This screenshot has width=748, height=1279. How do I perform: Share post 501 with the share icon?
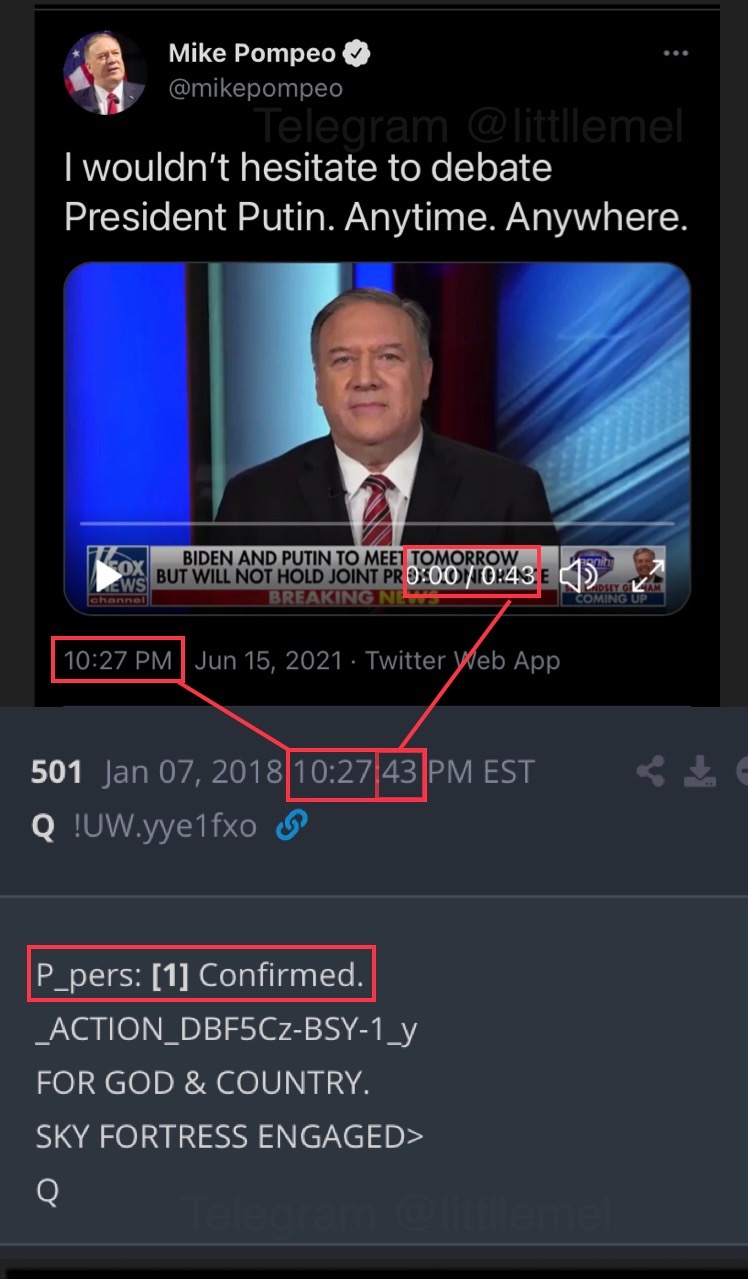pyautogui.click(x=651, y=771)
